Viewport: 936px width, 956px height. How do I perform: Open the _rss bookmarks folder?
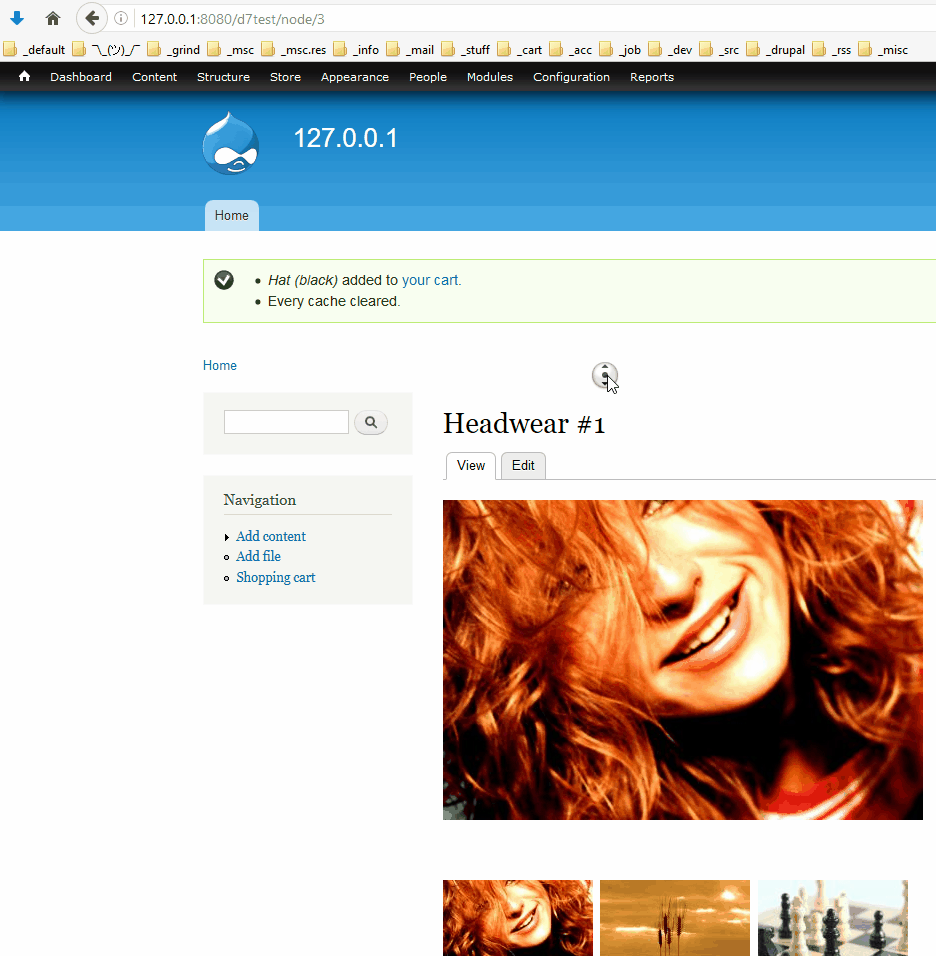tap(832, 50)
